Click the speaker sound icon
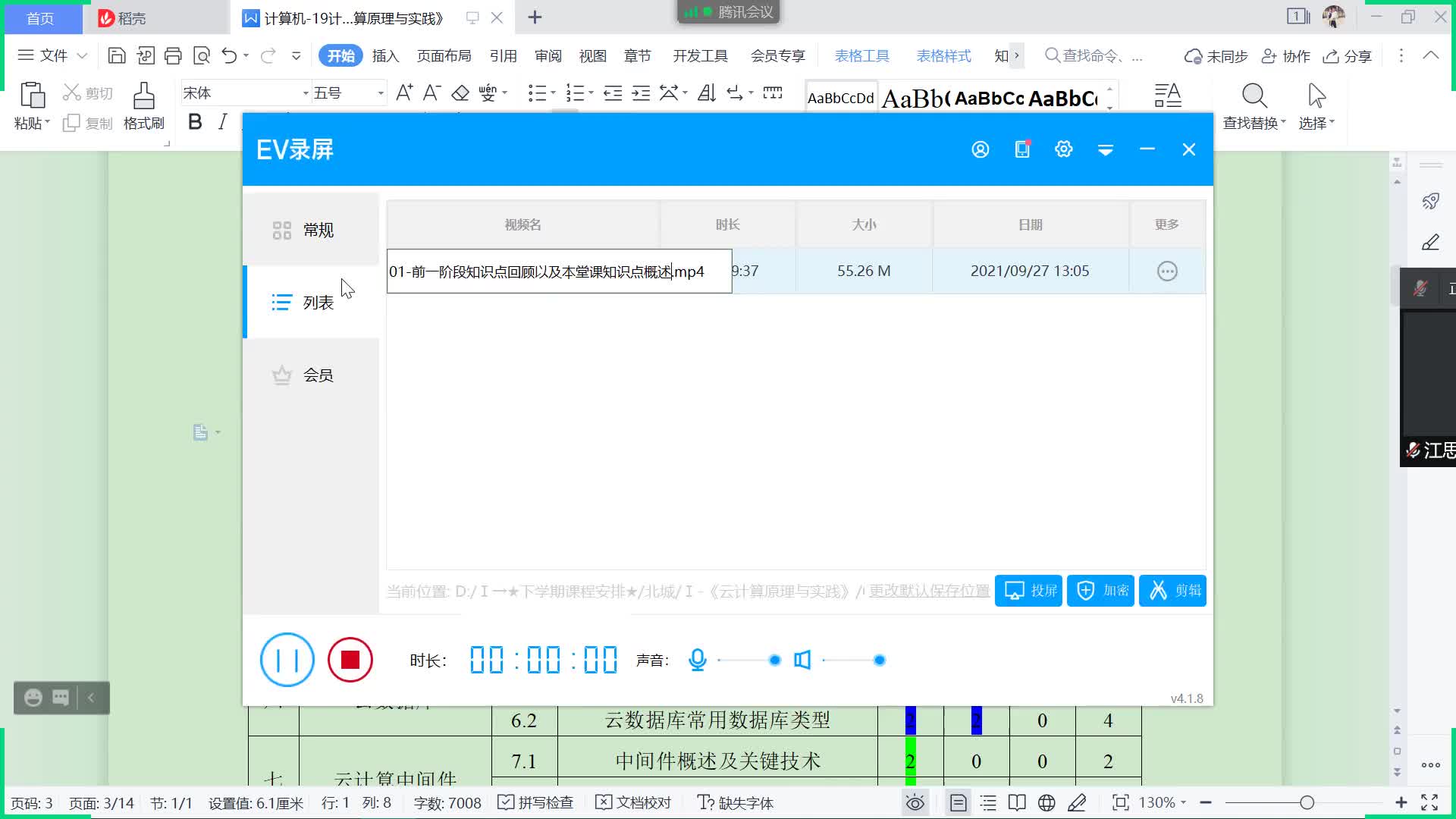Screen dimensions: 1456x819 click(x=802, y=660)
